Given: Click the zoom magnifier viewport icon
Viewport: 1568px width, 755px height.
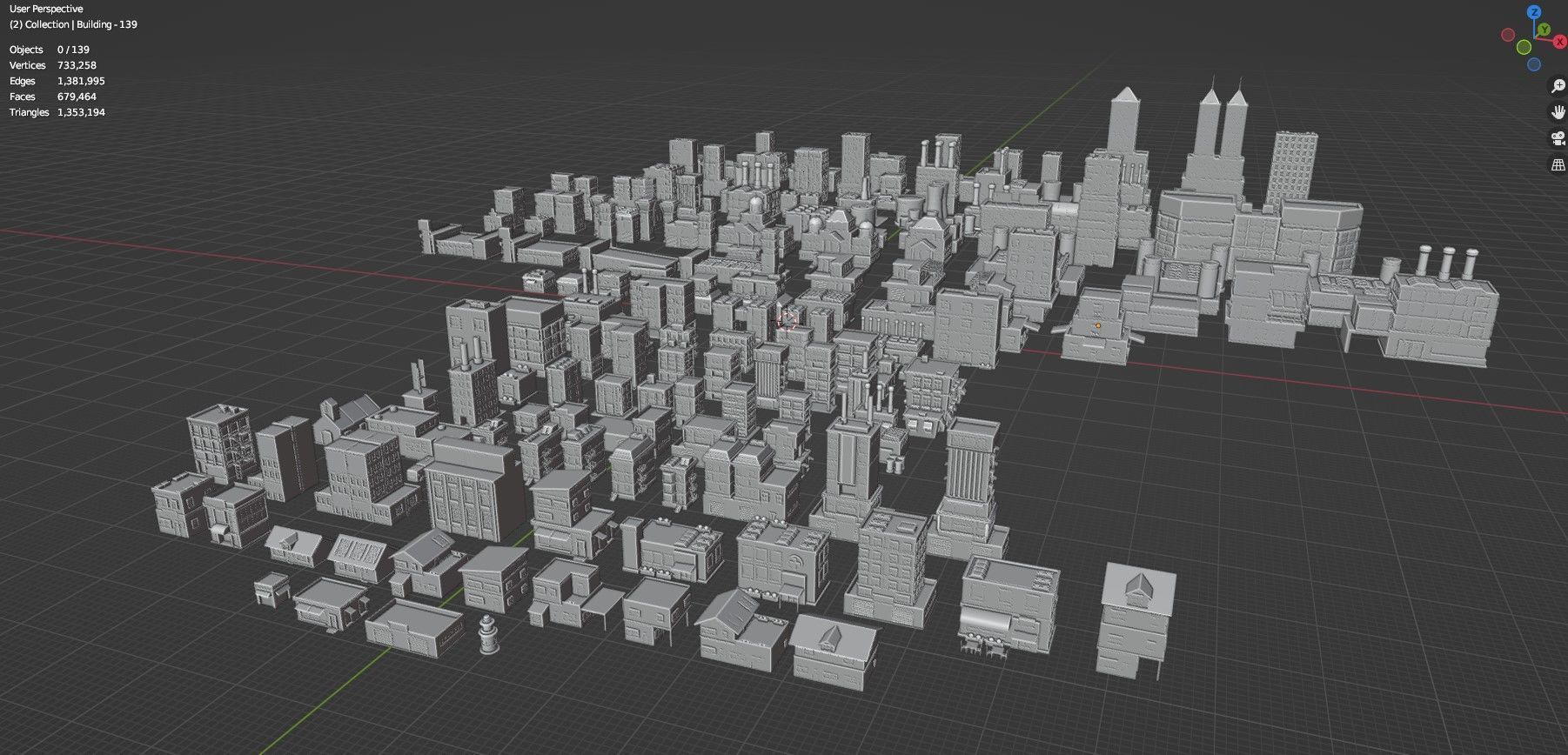Looking at the screenshot, I should (x=1558, y=86).
